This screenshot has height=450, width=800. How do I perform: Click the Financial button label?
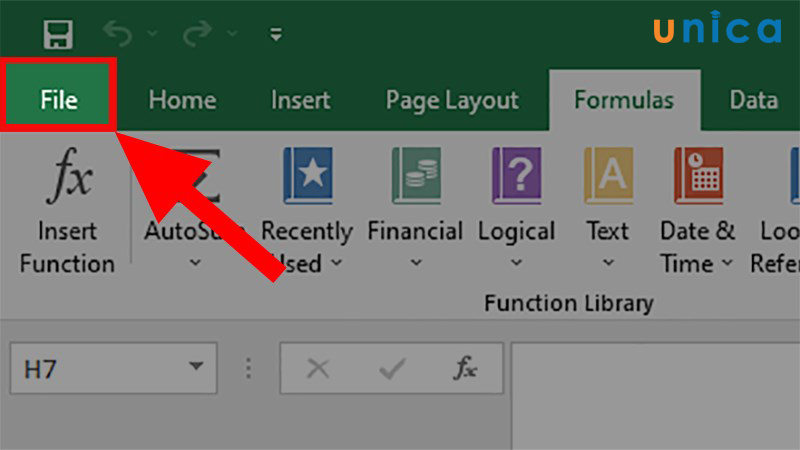pyautogui.click(x=415, y=231)
